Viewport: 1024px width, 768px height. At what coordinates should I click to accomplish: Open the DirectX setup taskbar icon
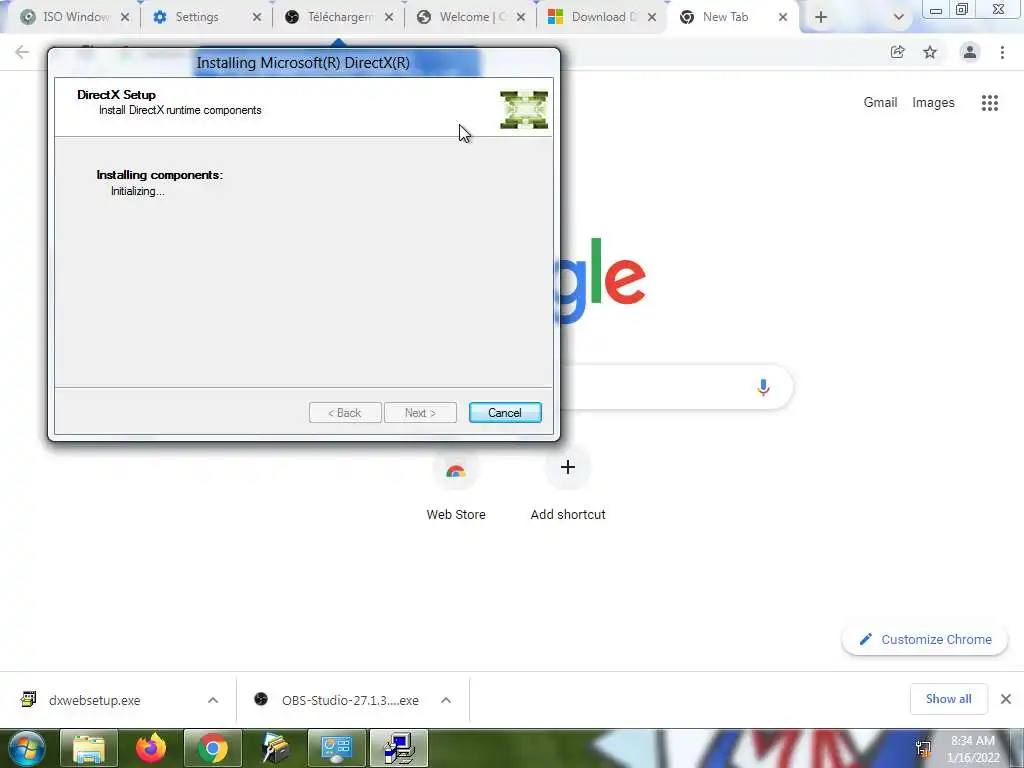399,748
